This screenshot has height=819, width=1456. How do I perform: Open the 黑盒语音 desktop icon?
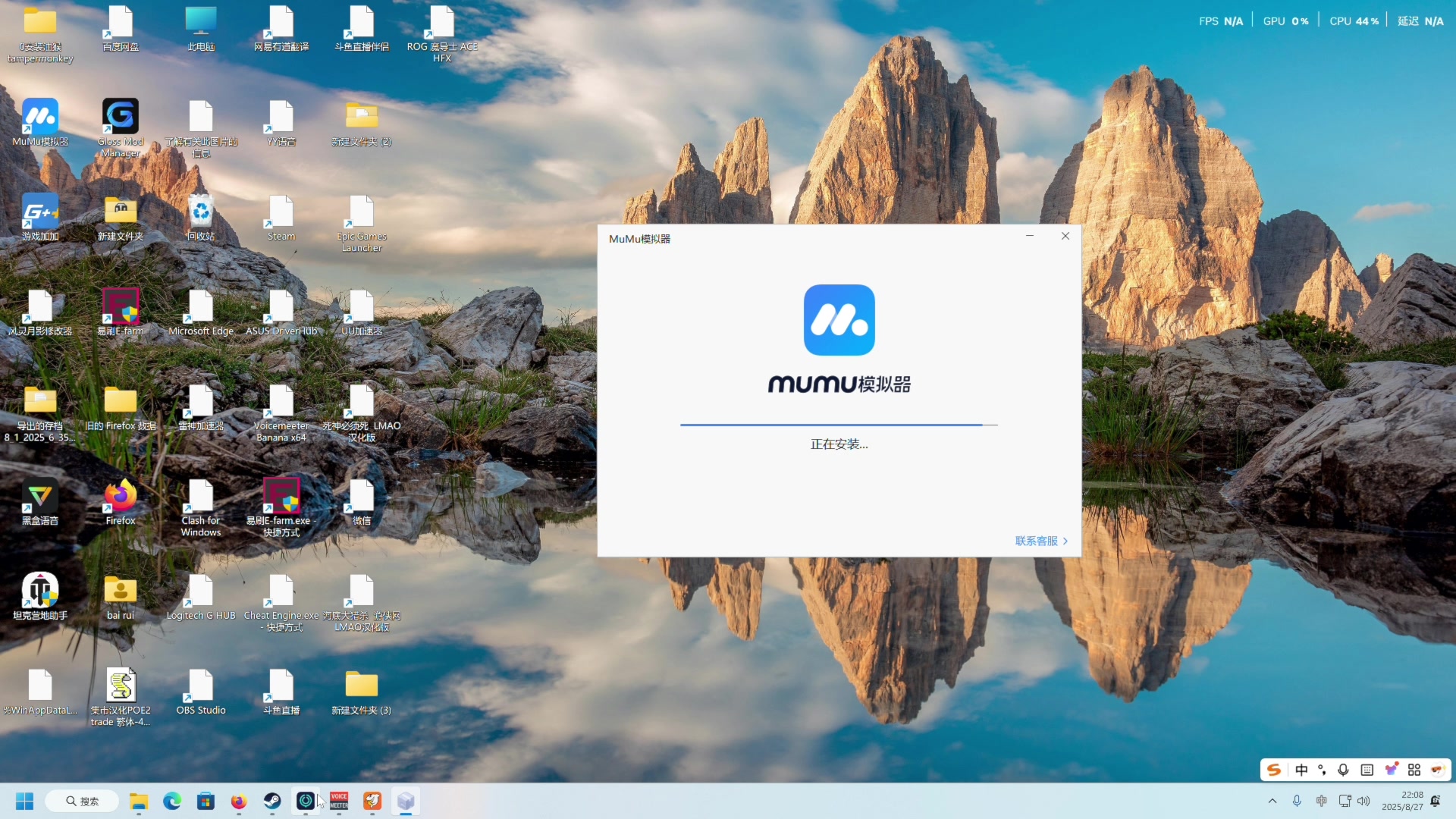(40, 502)
